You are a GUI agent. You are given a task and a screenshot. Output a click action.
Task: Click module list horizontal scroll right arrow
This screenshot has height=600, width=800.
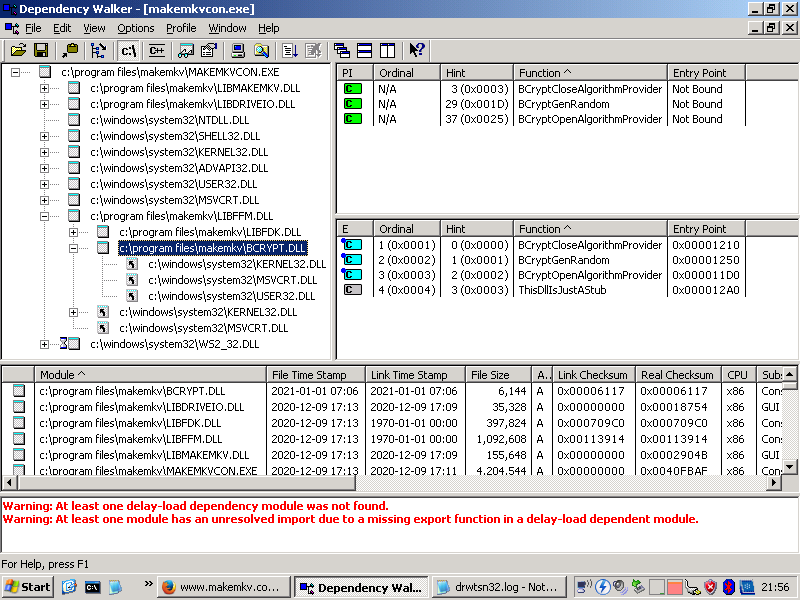pyautogui.click(x=774, y=482)
